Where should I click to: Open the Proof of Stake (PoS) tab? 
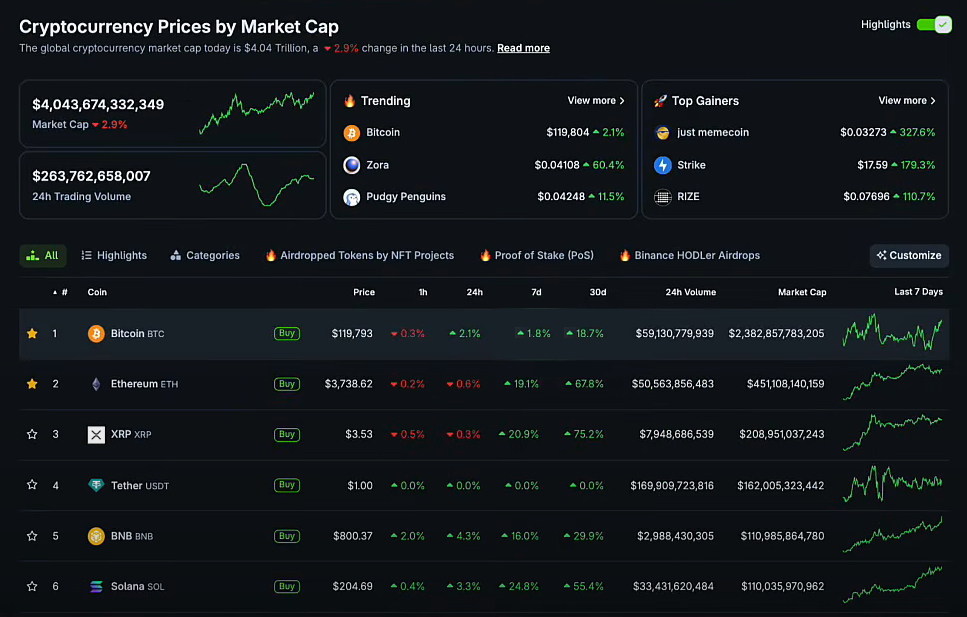537,256
